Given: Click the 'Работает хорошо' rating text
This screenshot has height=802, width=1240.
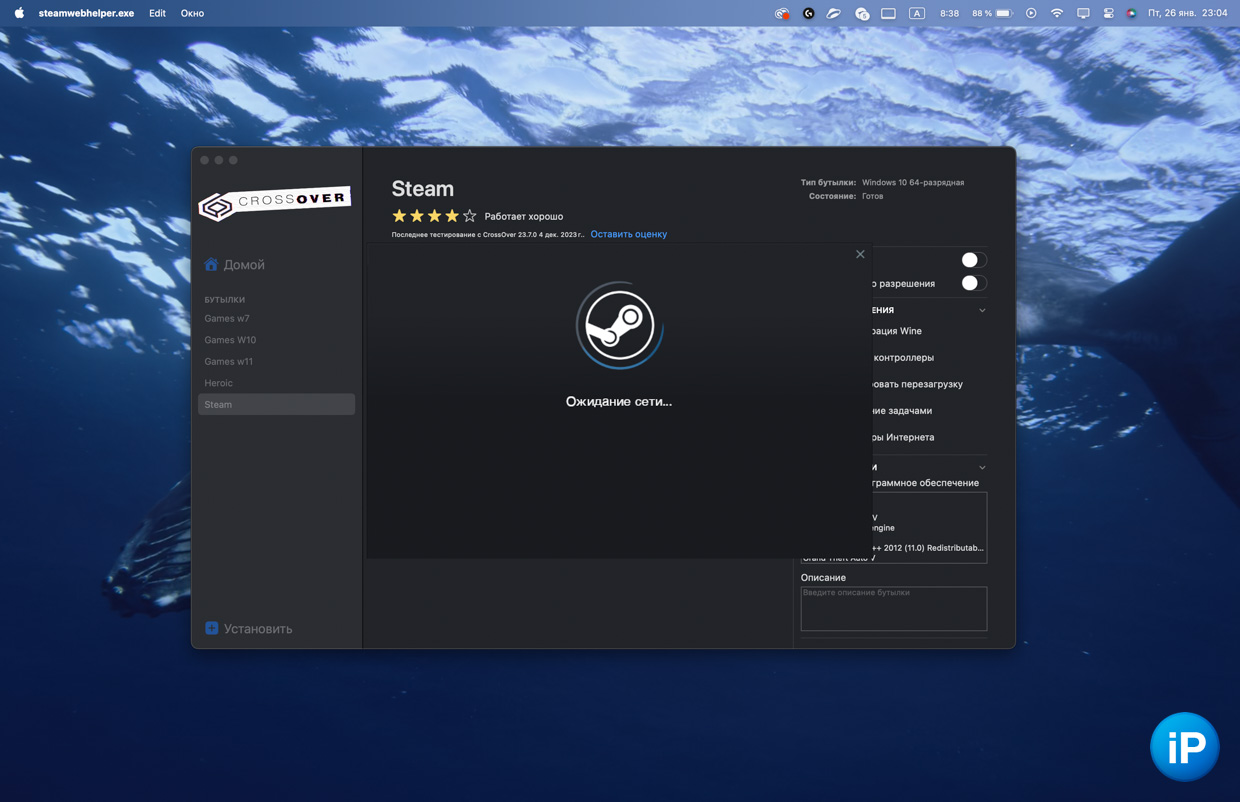Looking at the screenshot, I should tap(524, 216).
